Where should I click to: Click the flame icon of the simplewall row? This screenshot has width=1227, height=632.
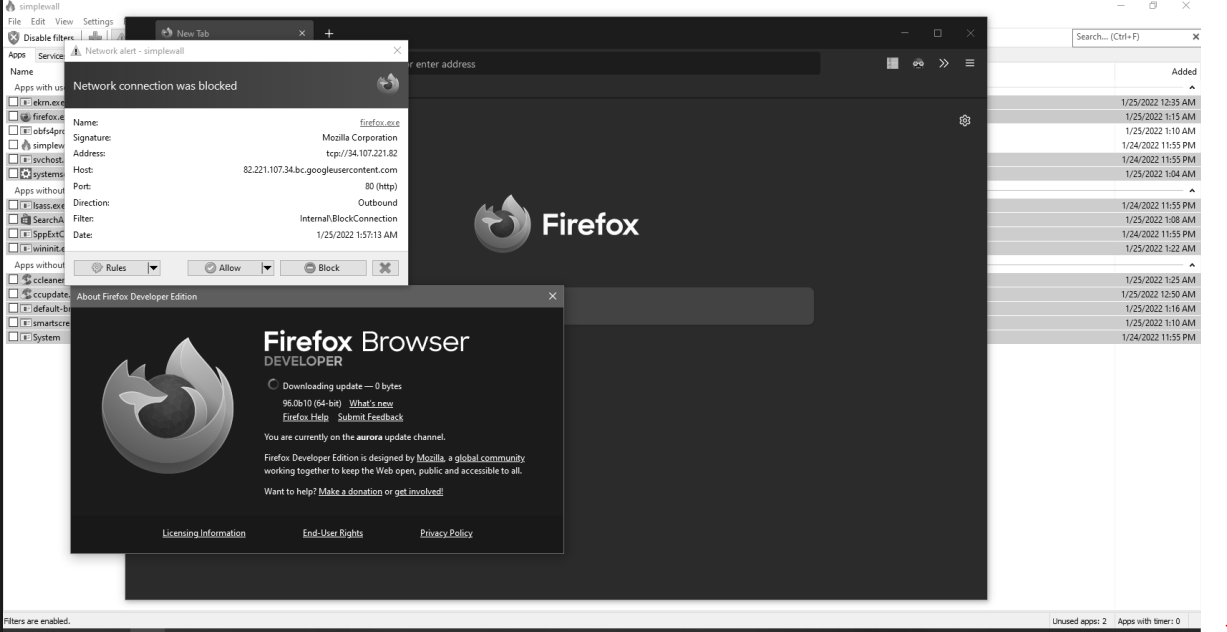[25, 144]
